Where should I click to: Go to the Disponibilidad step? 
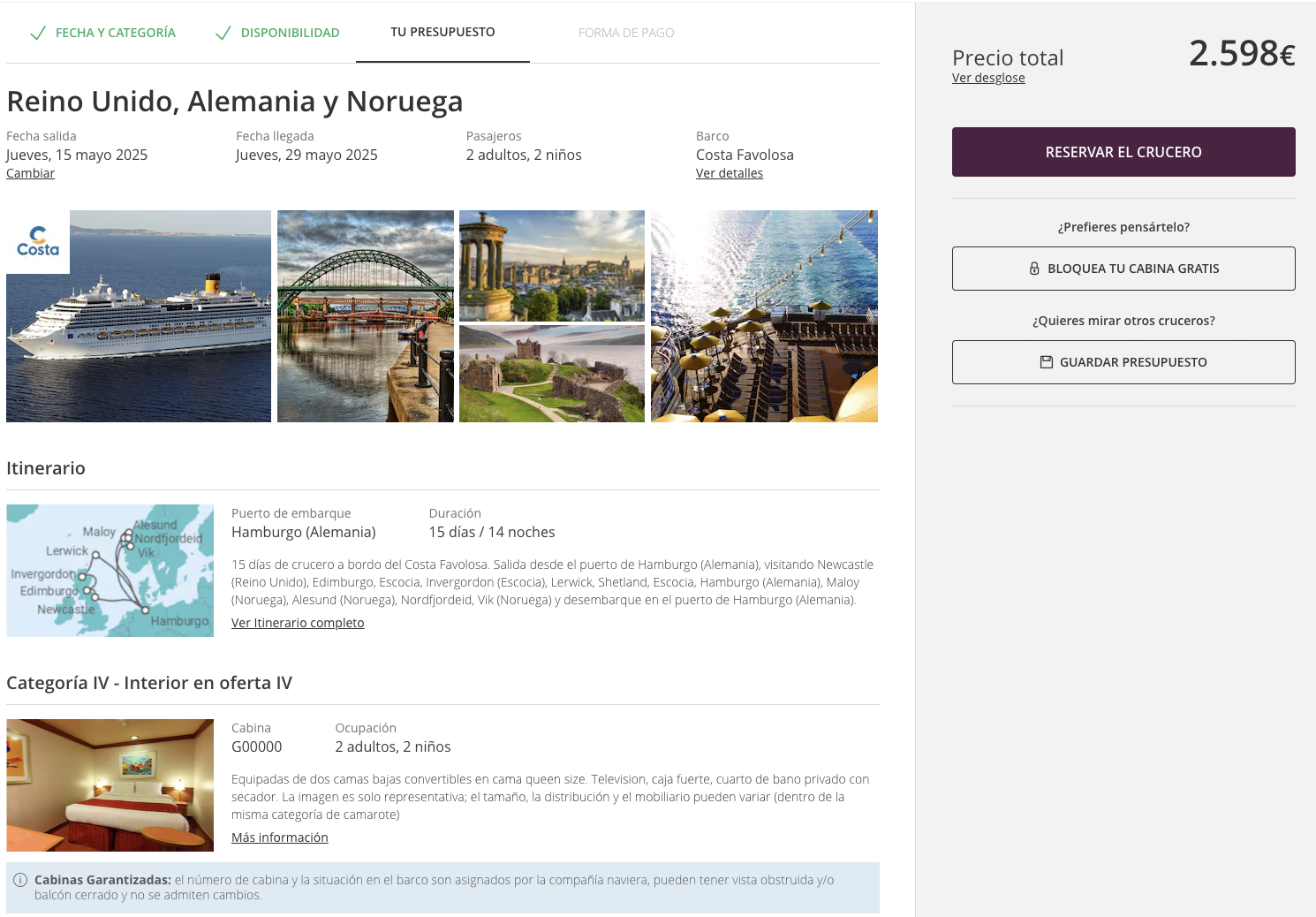[x=290, y=33]
